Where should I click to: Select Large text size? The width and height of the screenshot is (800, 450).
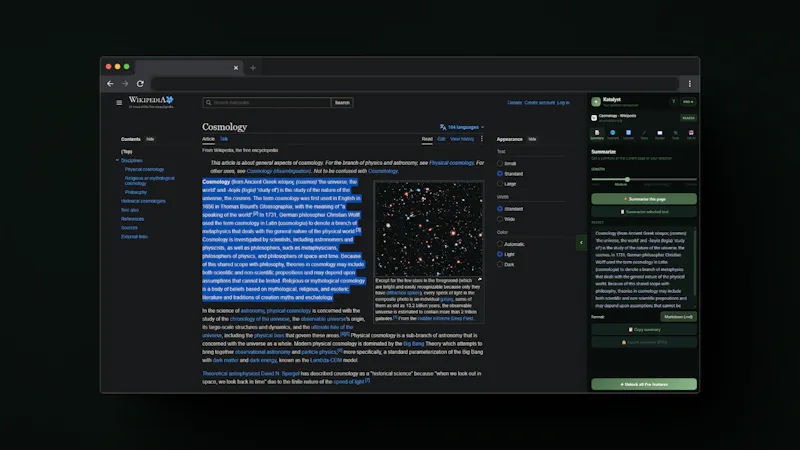(x=500, y=184)
